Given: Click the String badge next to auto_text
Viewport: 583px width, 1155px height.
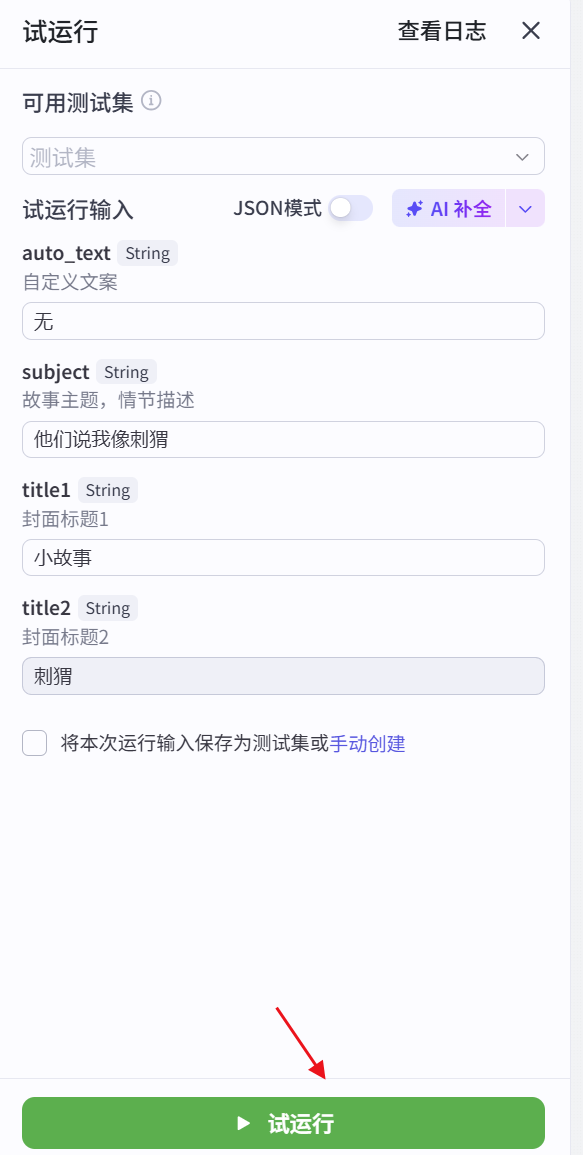Looking at the screenshot, I should [x=147, y=253].
